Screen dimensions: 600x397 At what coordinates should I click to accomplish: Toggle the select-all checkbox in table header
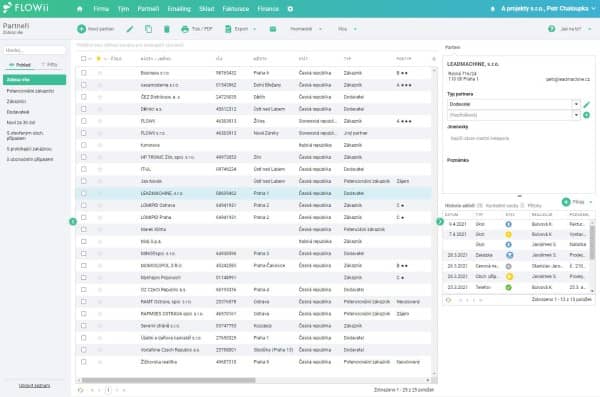pos(83,59)
